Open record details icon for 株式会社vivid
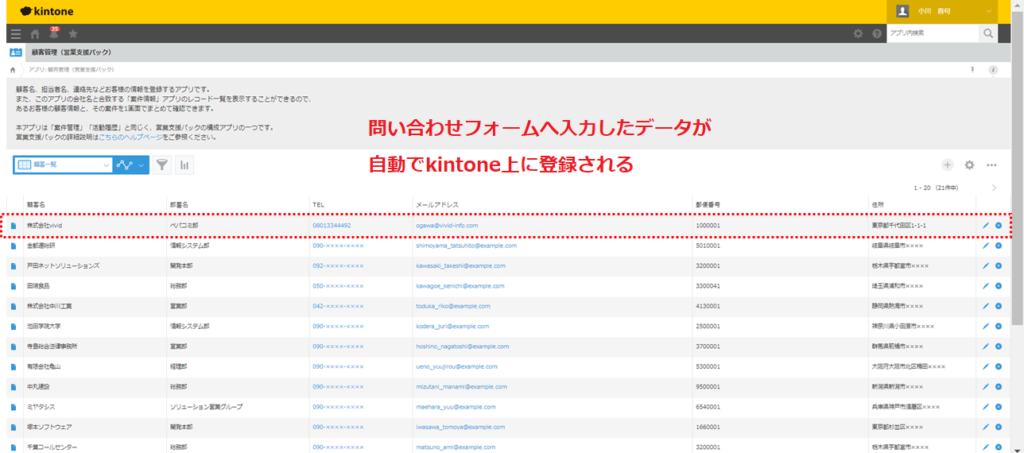 [13, 226]
